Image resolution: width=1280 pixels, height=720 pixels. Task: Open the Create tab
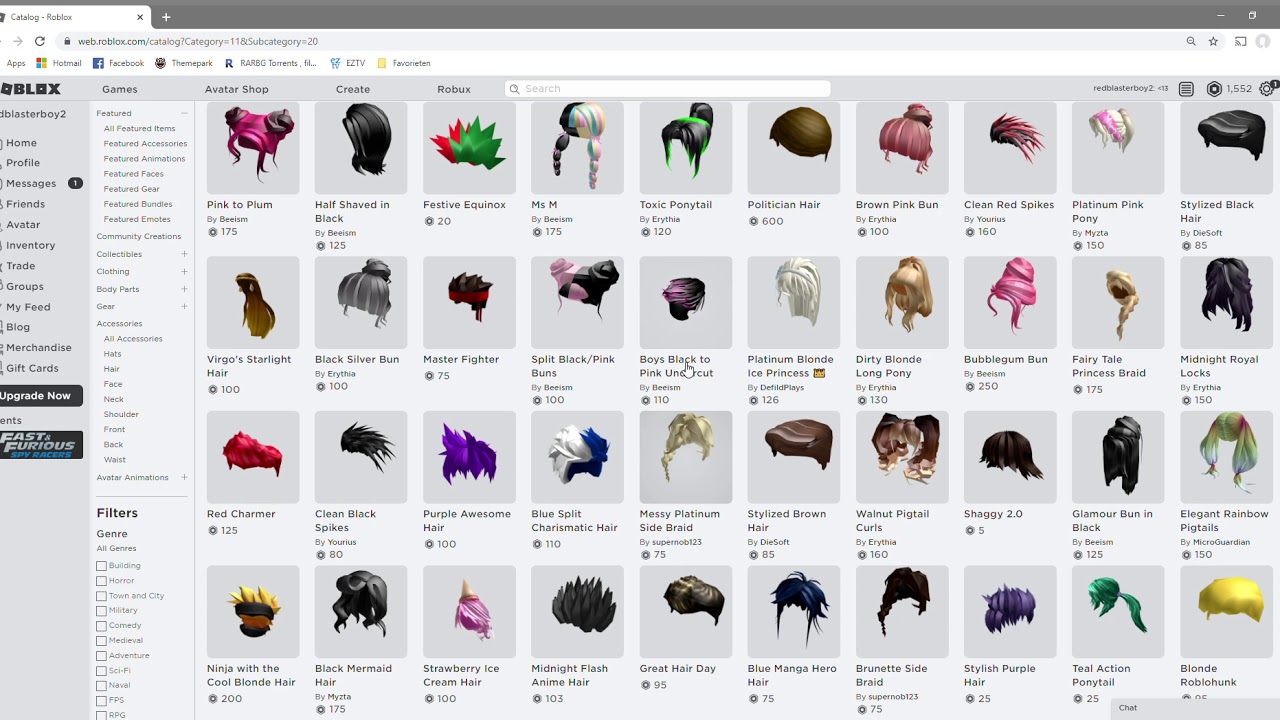[353, 89]
